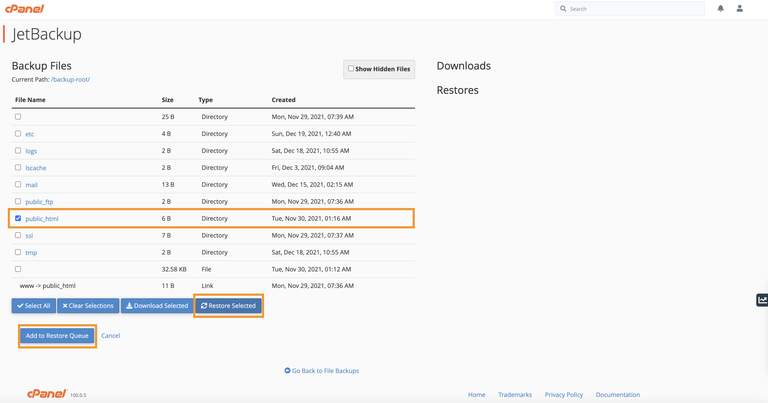Click the Restore Selected button
Image resolution: width=768 pixels, height=403 pixels.
pos(228,306)
